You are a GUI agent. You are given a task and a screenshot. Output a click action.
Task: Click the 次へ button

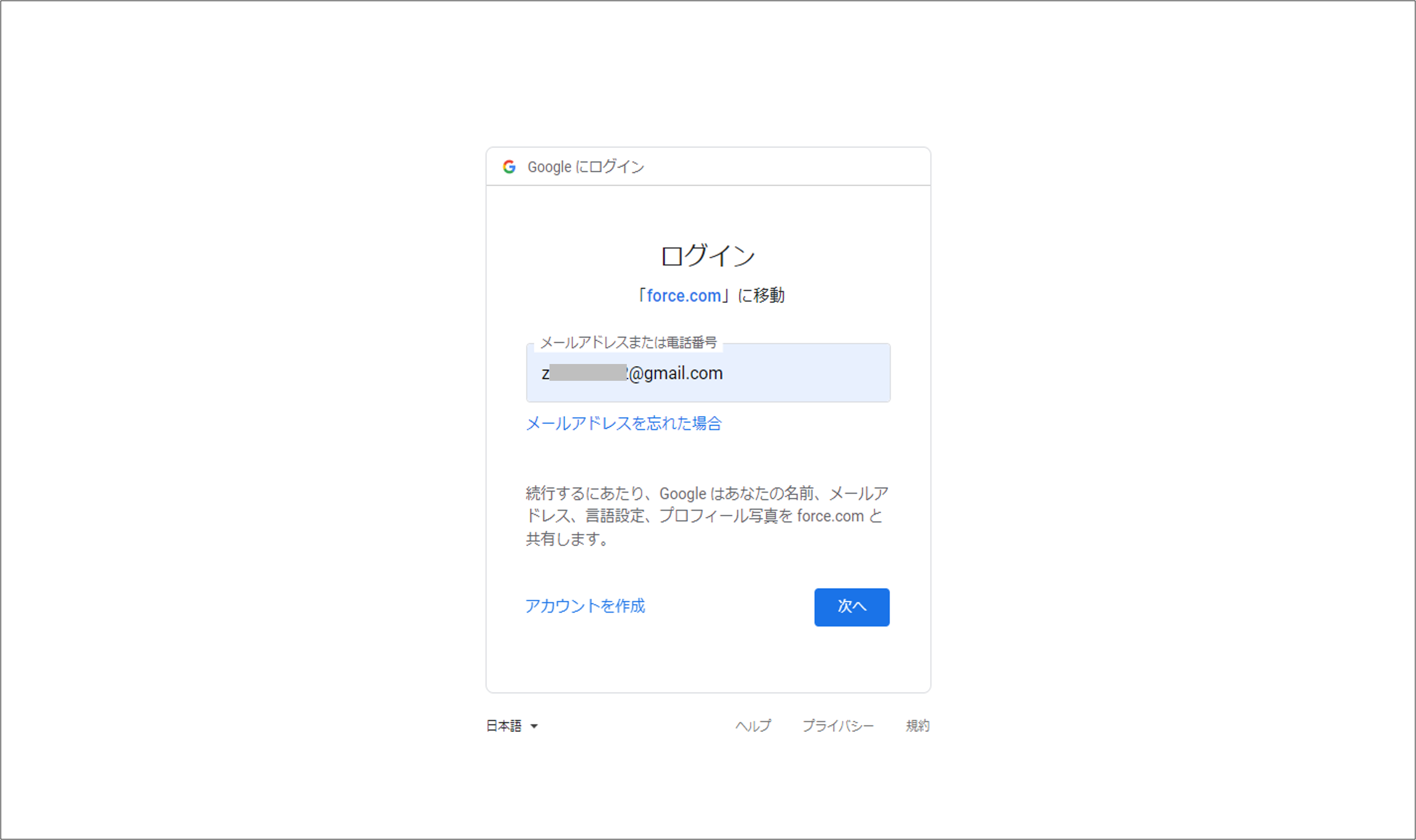pos(851,607)
